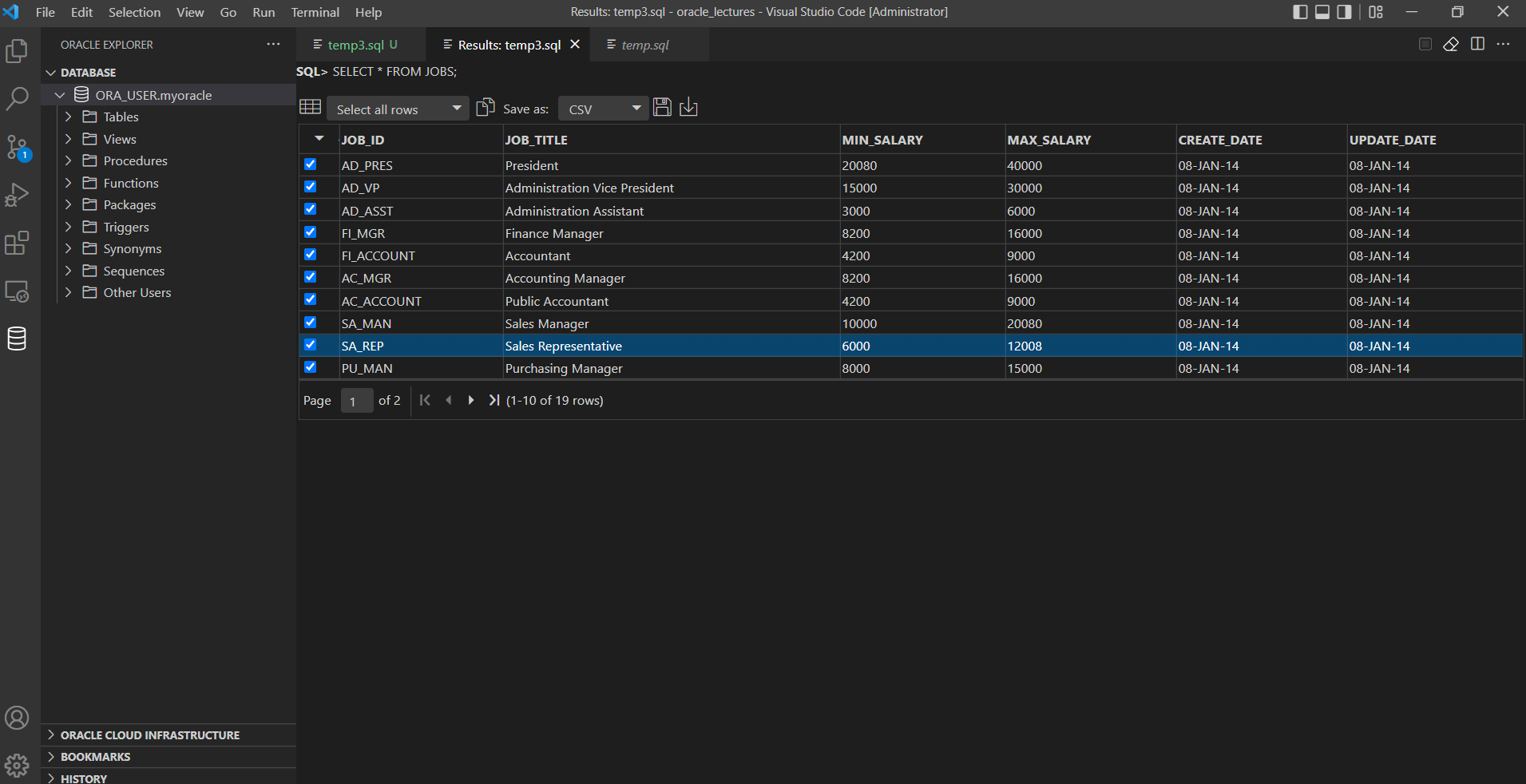Open the Select all rows dropdown

coord(398,109)
